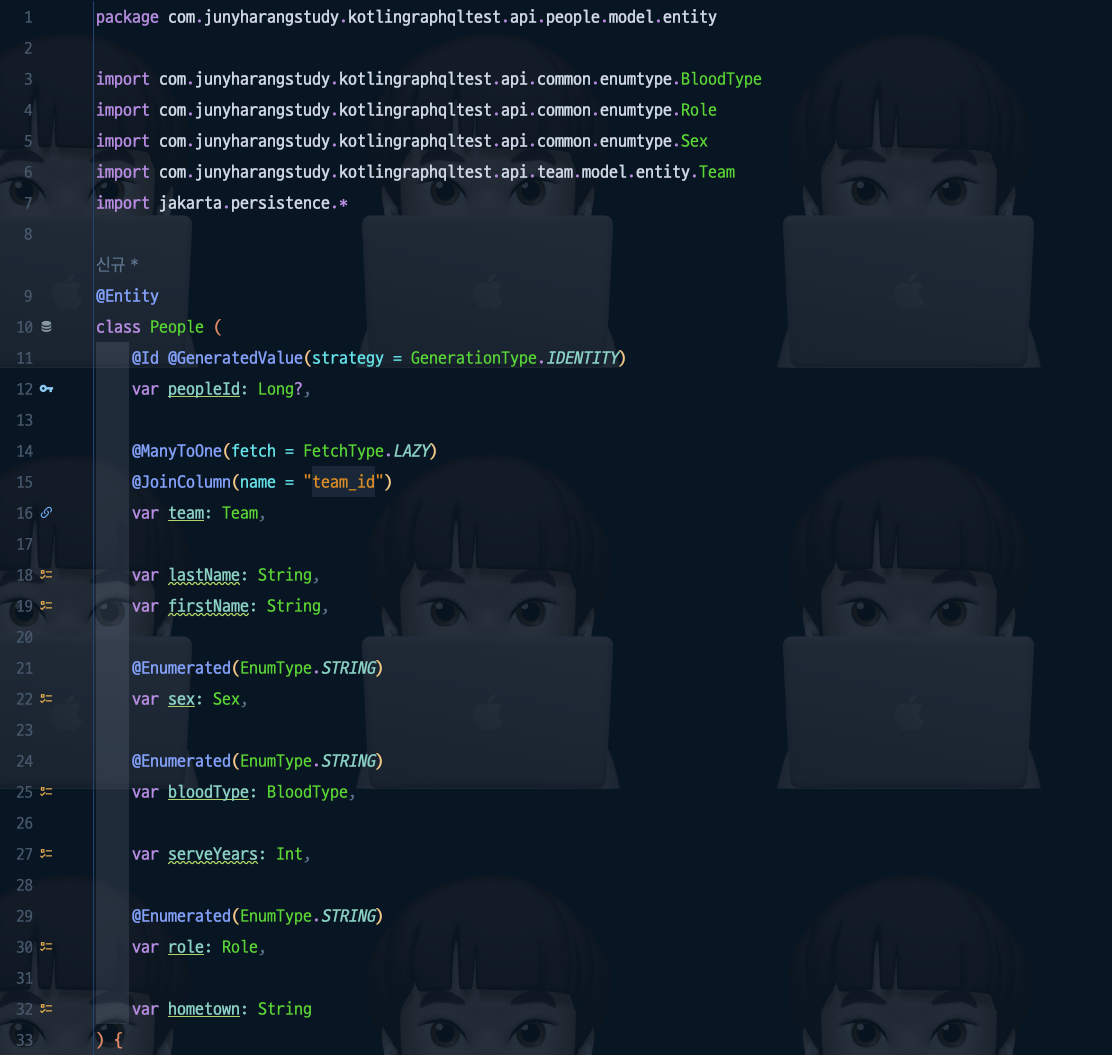Click the package keyword on line 1
Viewport: 1112px width, 1055px height.
tap(128, 17)
